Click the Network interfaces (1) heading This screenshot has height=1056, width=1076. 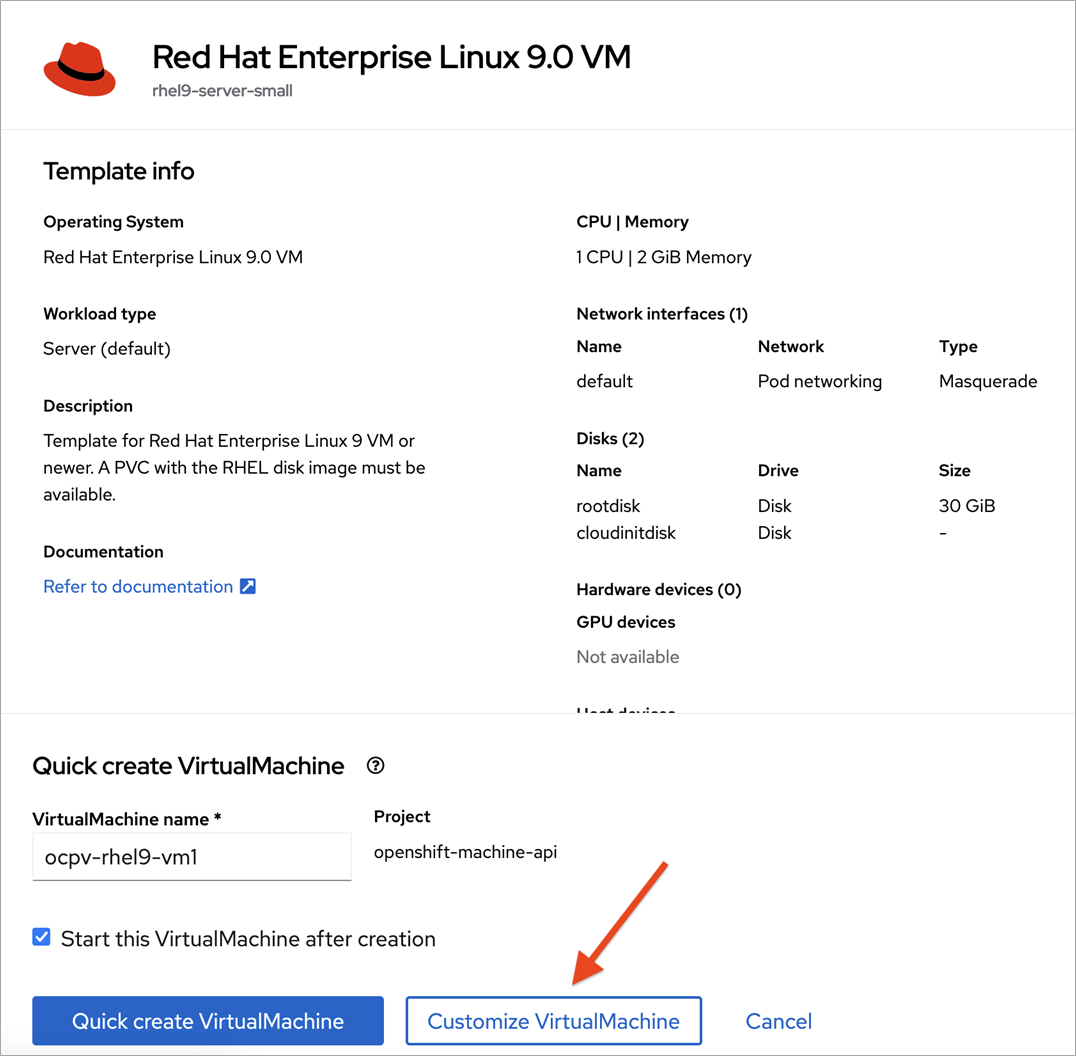[662, 314]
